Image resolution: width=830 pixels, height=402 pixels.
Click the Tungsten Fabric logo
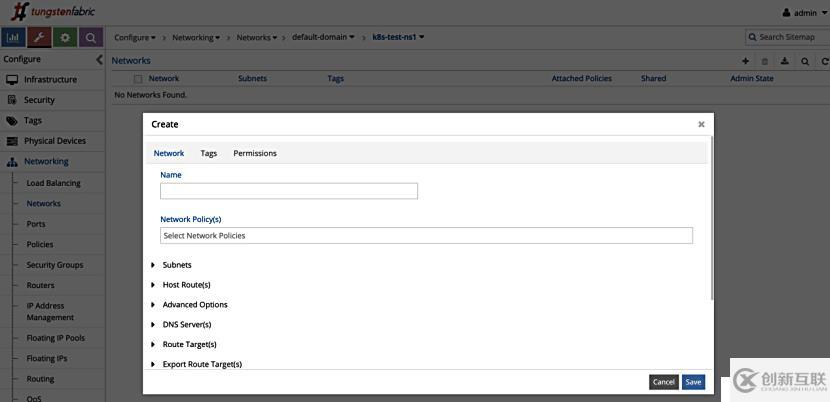click(53, 11)
